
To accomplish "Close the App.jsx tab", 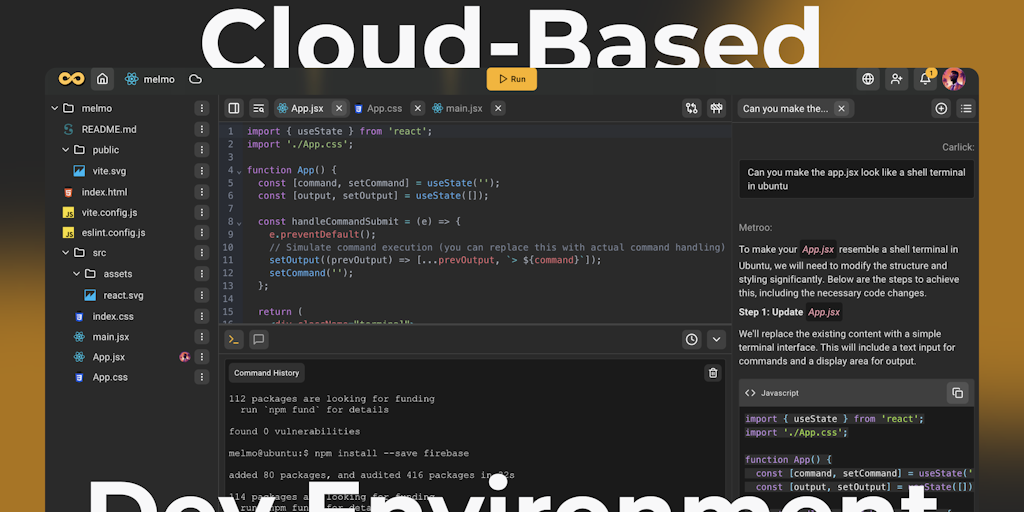I will tap(338, 108).
